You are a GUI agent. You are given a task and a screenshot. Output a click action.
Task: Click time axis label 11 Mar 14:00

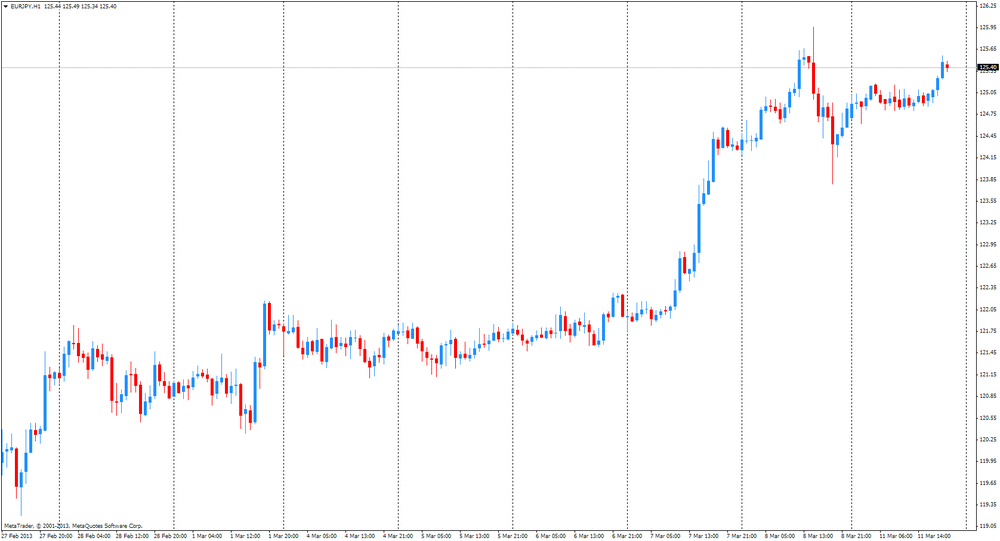(934, 536)
